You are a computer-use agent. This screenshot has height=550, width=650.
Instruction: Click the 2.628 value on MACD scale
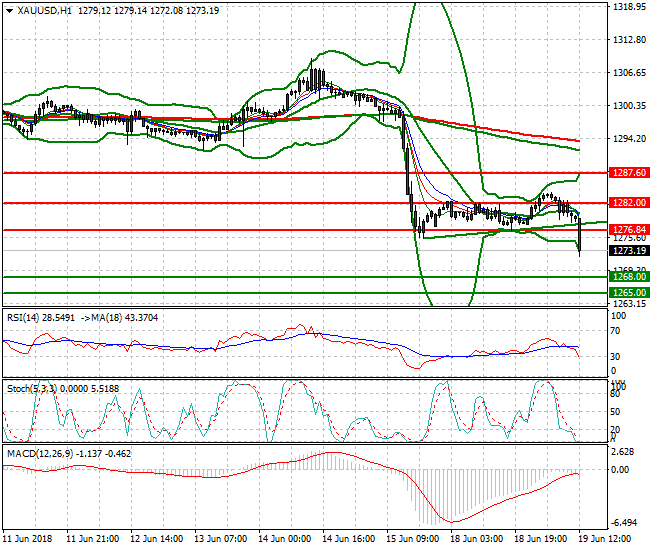(626, 451)
